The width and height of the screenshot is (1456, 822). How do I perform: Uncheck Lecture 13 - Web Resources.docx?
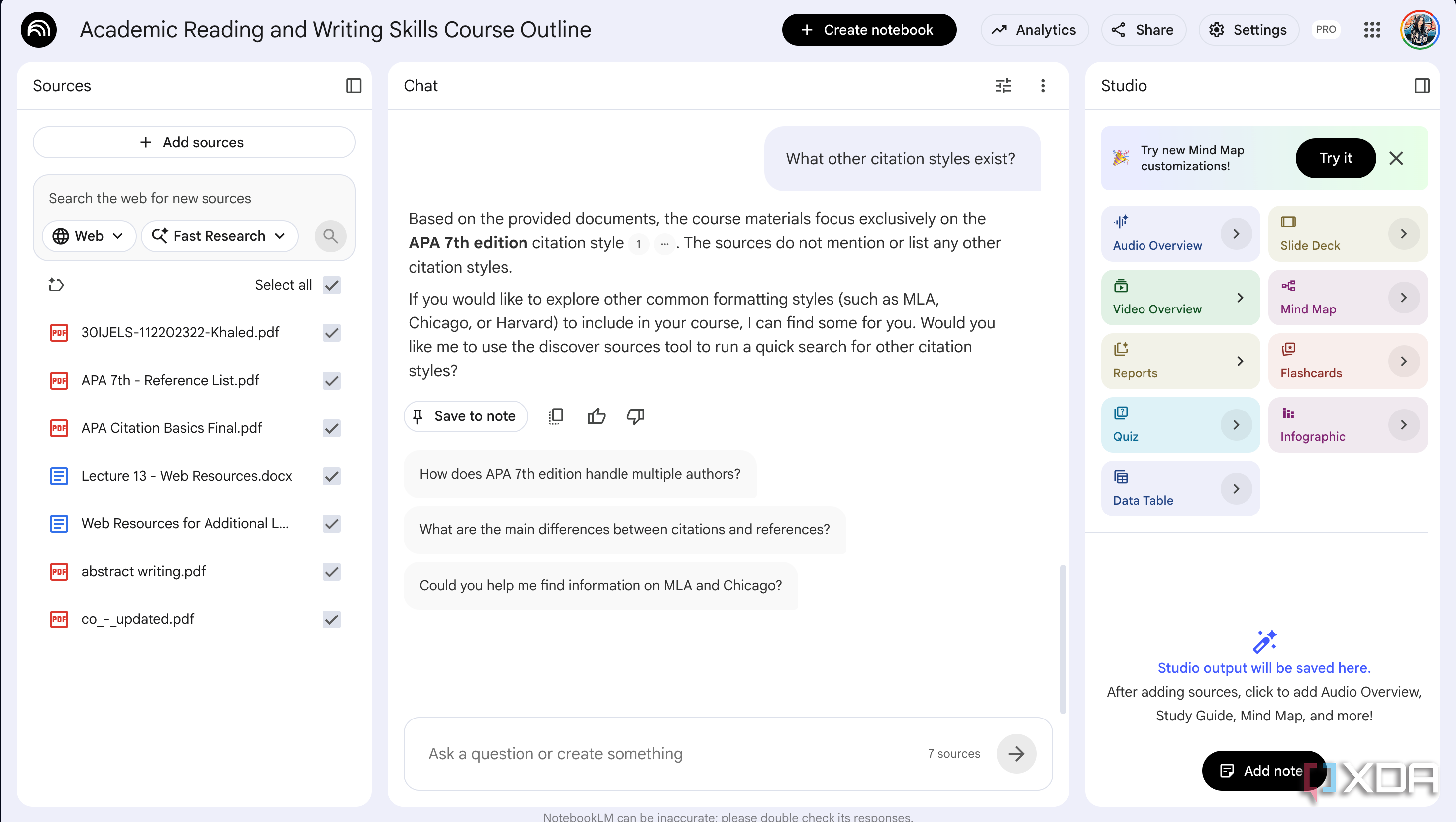(332, 476)
